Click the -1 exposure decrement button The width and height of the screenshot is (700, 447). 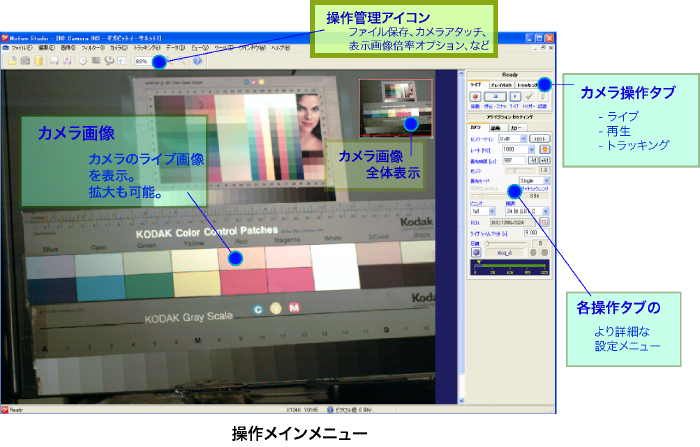[x=533, y=160]
